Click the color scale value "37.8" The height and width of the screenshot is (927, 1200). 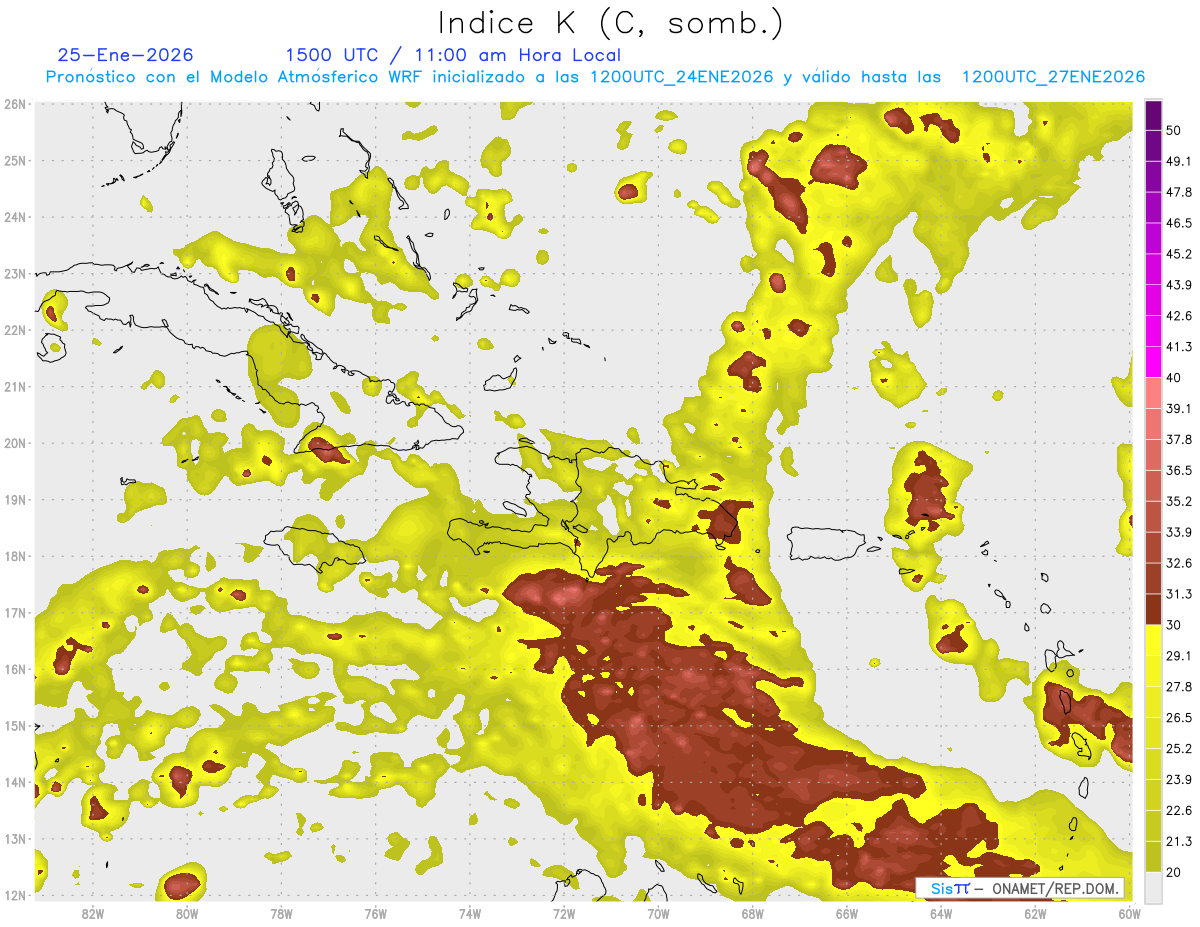1178,439
